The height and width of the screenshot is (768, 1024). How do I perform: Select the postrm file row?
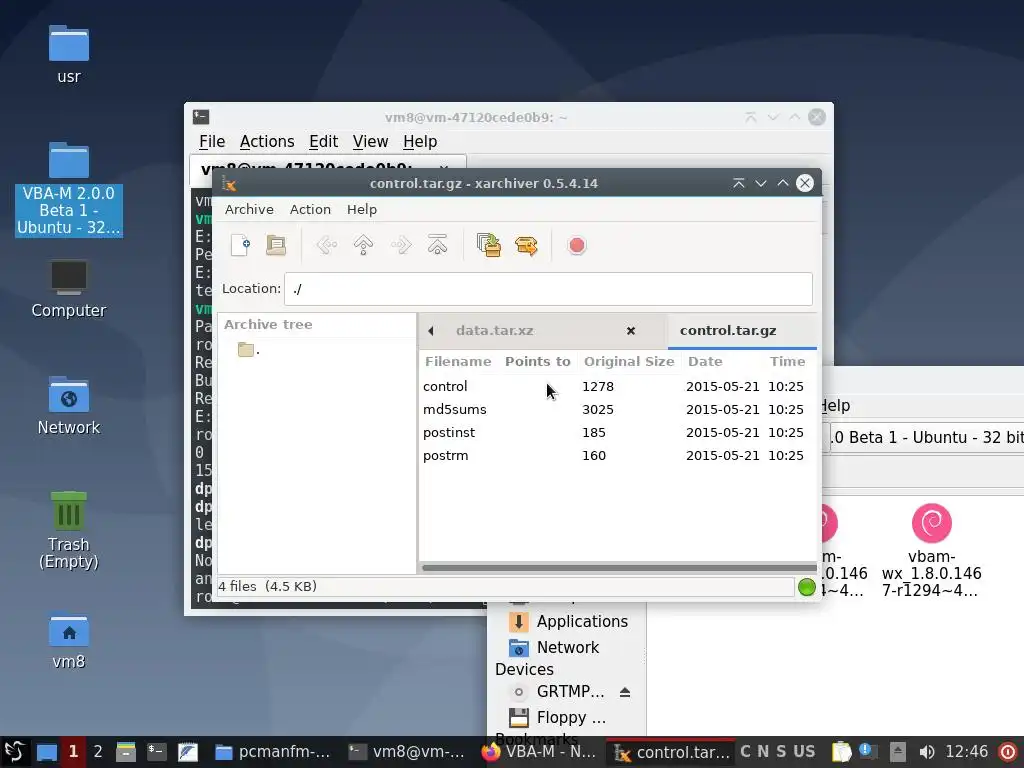click(x=617, y=455)
